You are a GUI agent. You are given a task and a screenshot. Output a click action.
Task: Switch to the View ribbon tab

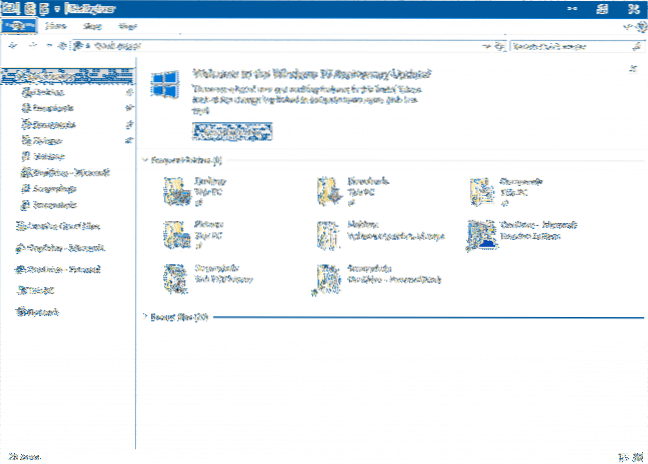(x=127, y=25)
